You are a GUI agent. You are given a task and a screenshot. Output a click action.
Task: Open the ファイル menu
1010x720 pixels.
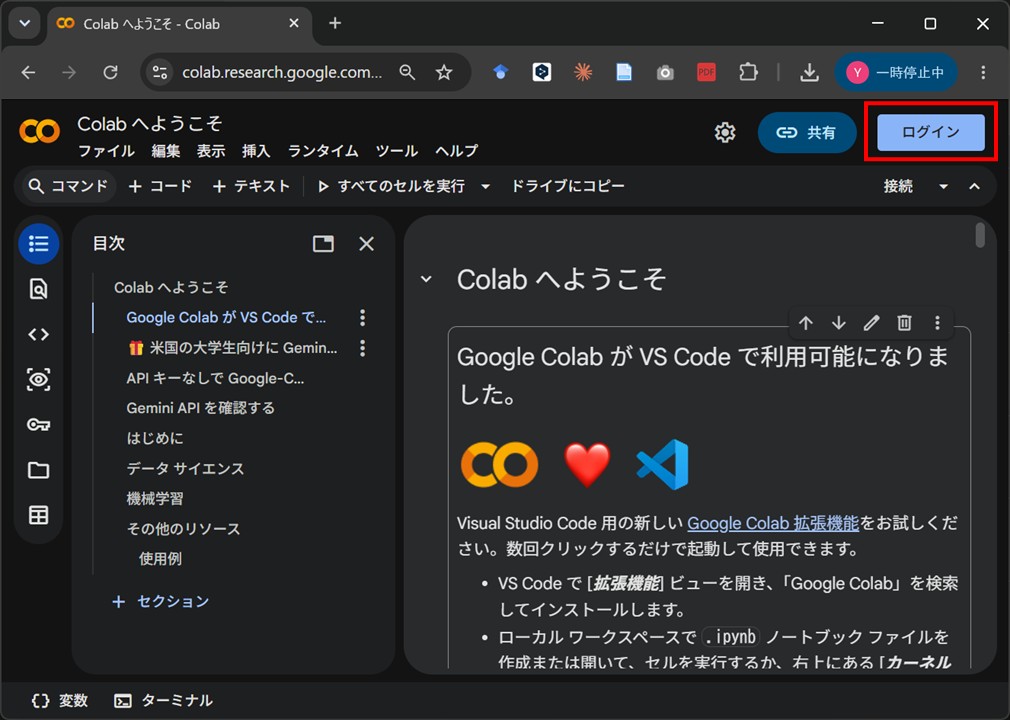[x=106, y=151]
